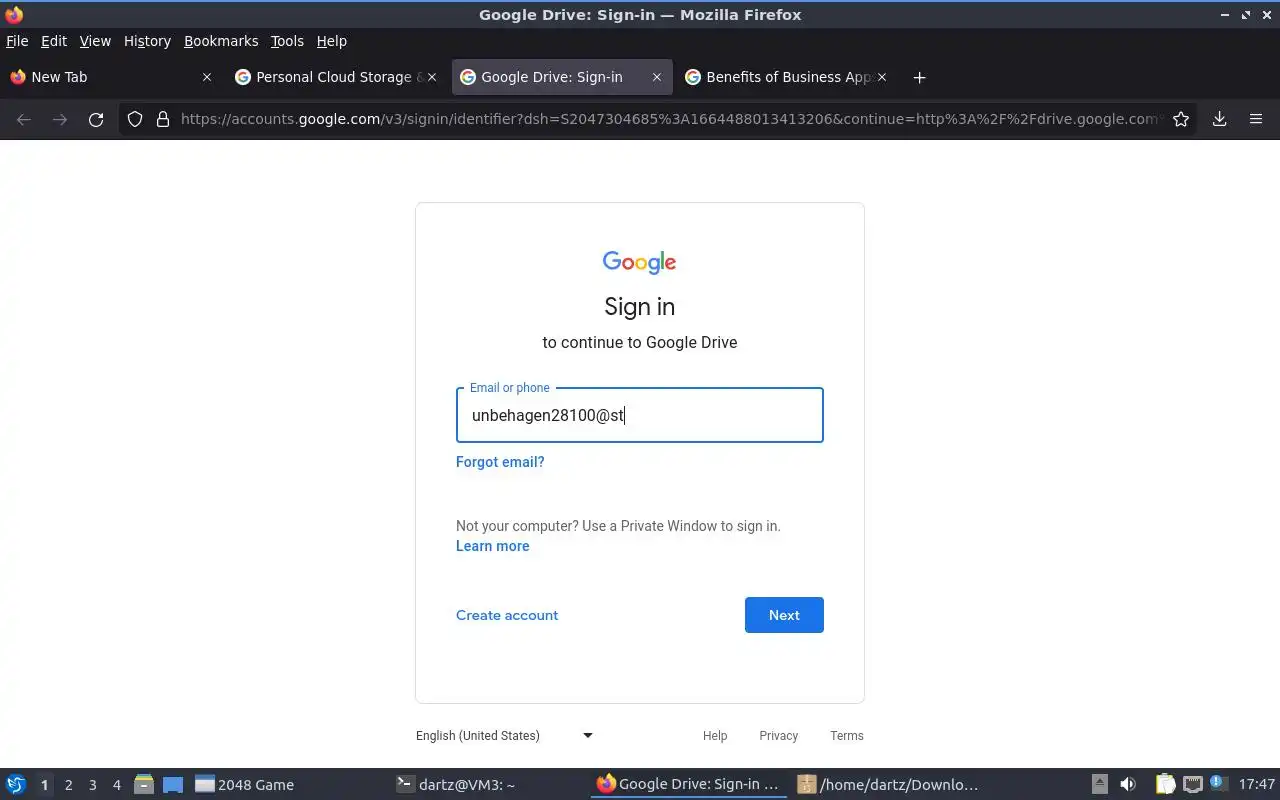The width and height of the screenshot is (1280, 800).
Task: Reload the current page
Action: pos(96,119)
